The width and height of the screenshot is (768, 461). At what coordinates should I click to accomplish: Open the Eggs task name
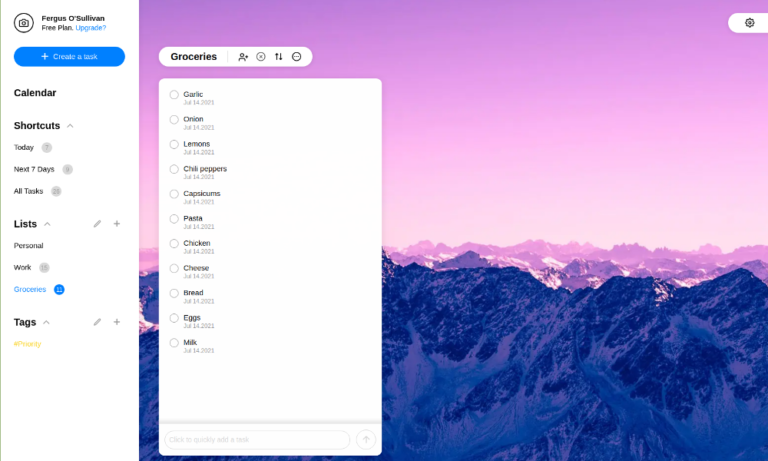pyautogui.click(x=192, y=317)
